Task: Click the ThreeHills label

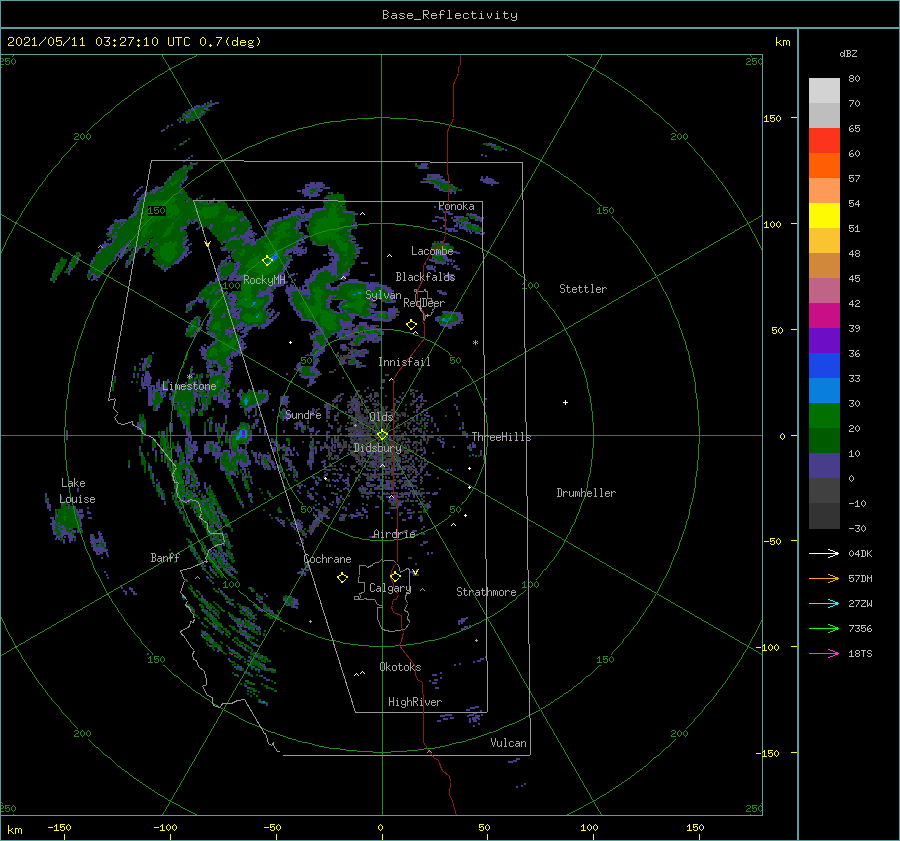Action: (502, 437)
